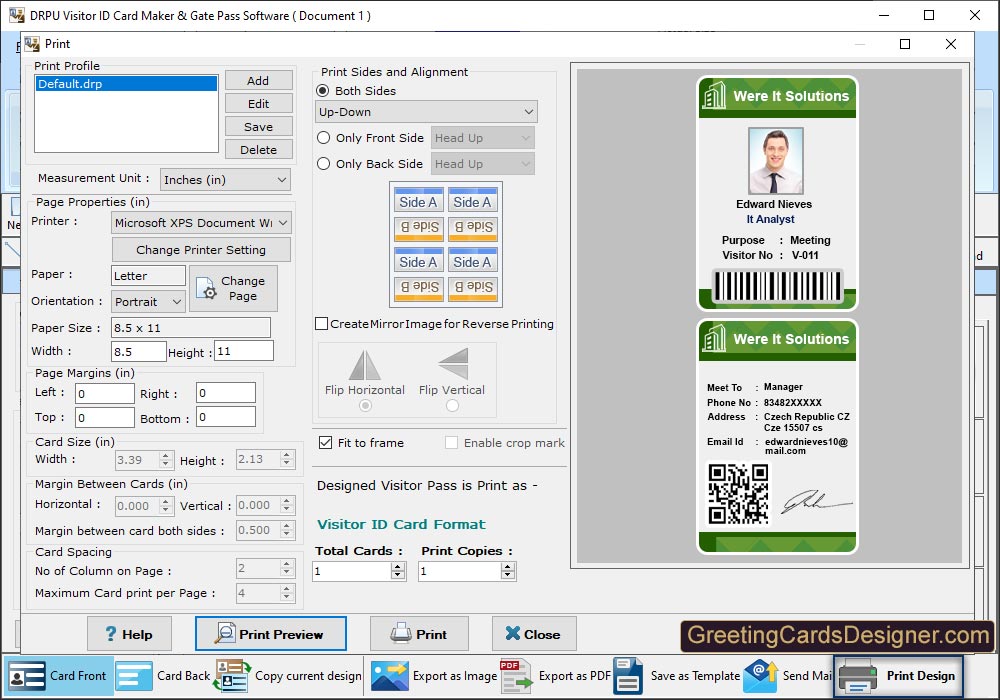Click the Print Copies input field

(x=460, y=571)
